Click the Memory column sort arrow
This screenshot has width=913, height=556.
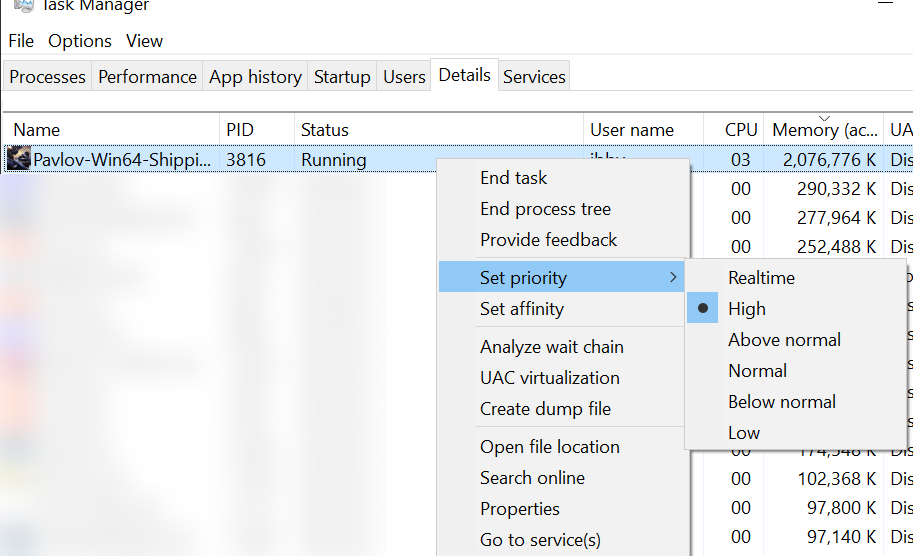(x=824, y=117)
